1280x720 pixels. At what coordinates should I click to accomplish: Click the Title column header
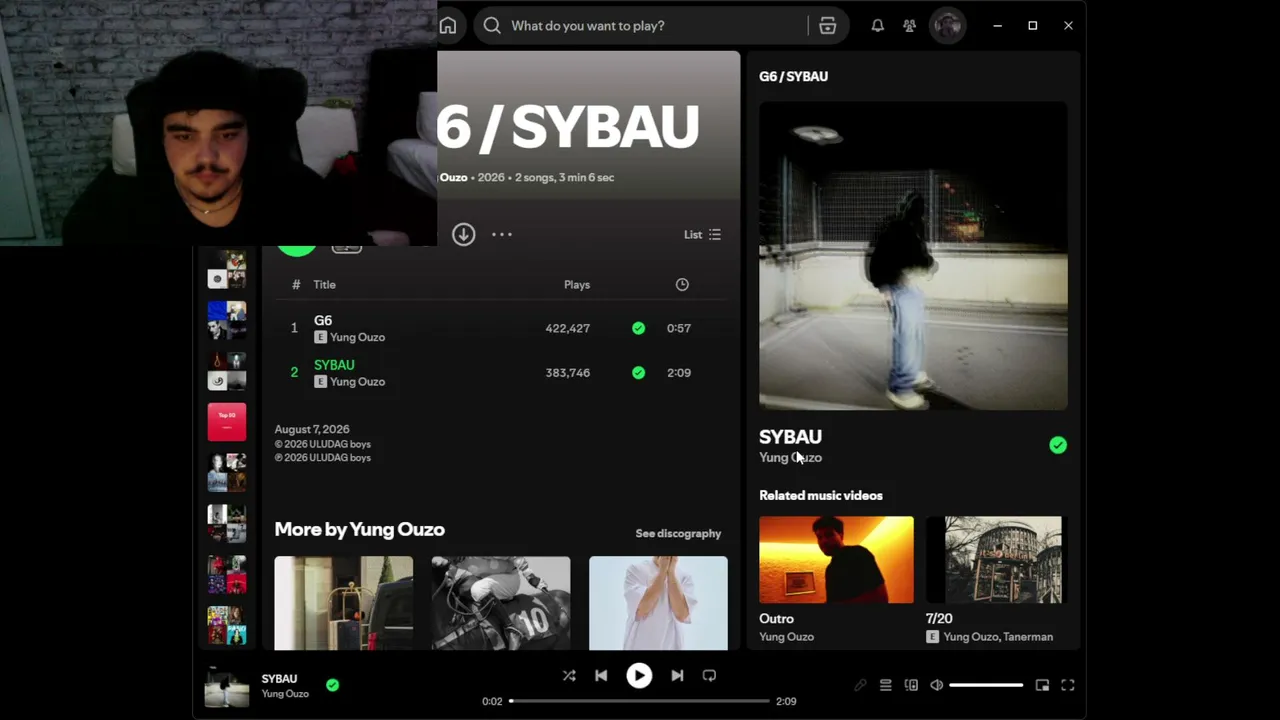pyautogui.click(x=324, y=285)
